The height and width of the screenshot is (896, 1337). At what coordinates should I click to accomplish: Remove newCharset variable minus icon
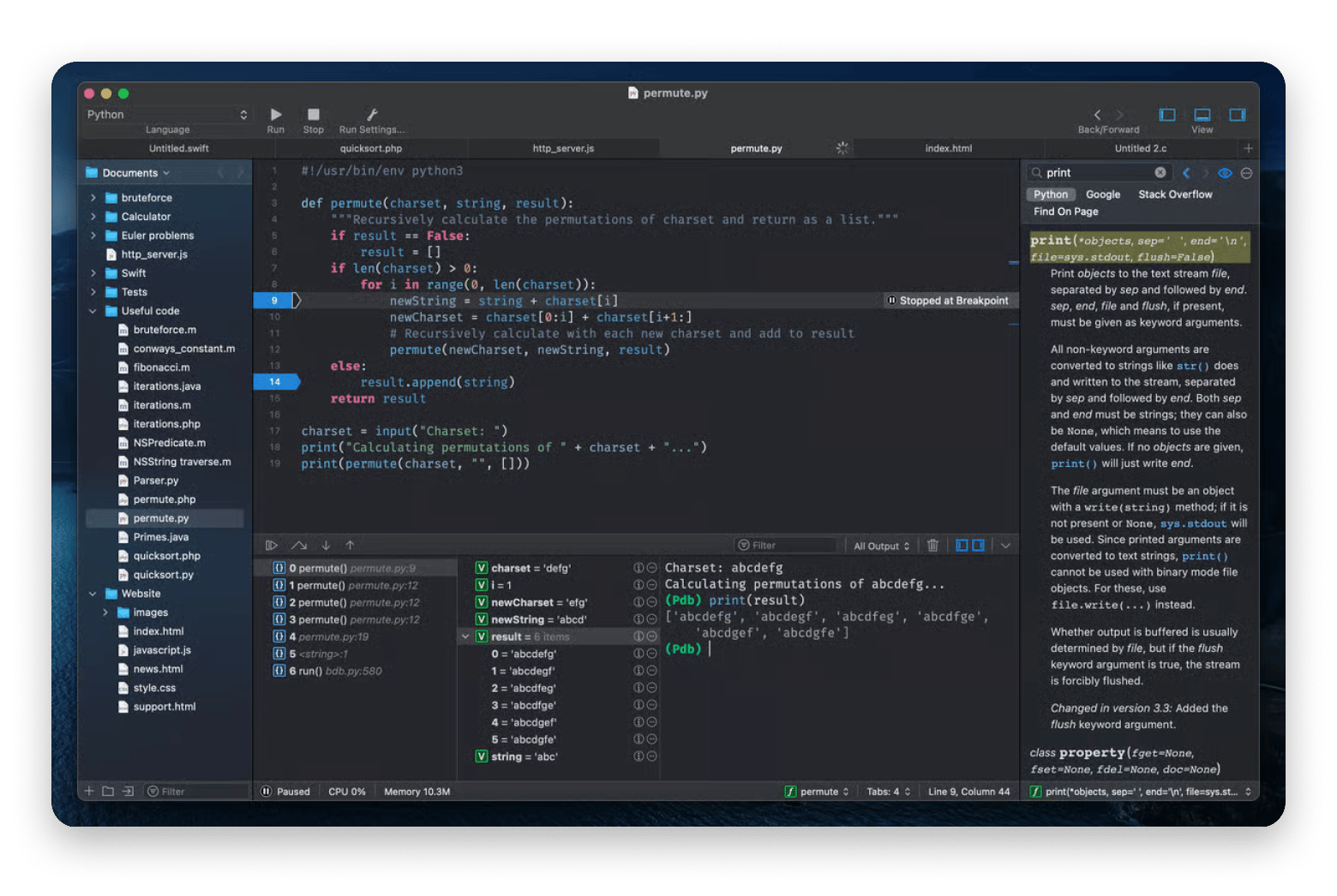651,602
